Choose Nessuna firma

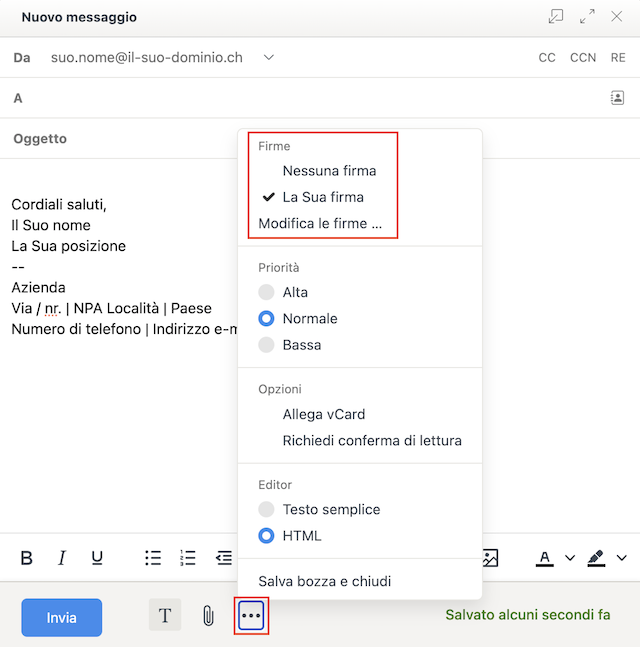coord(329,171)
